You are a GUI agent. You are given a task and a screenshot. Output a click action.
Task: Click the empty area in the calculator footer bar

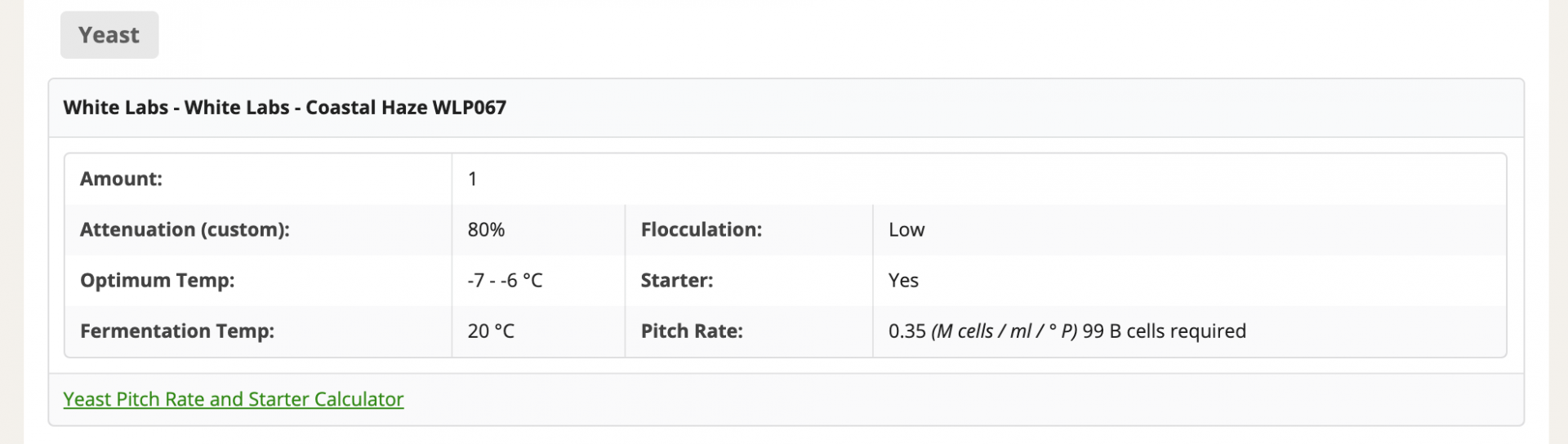(x=964, y=399)
